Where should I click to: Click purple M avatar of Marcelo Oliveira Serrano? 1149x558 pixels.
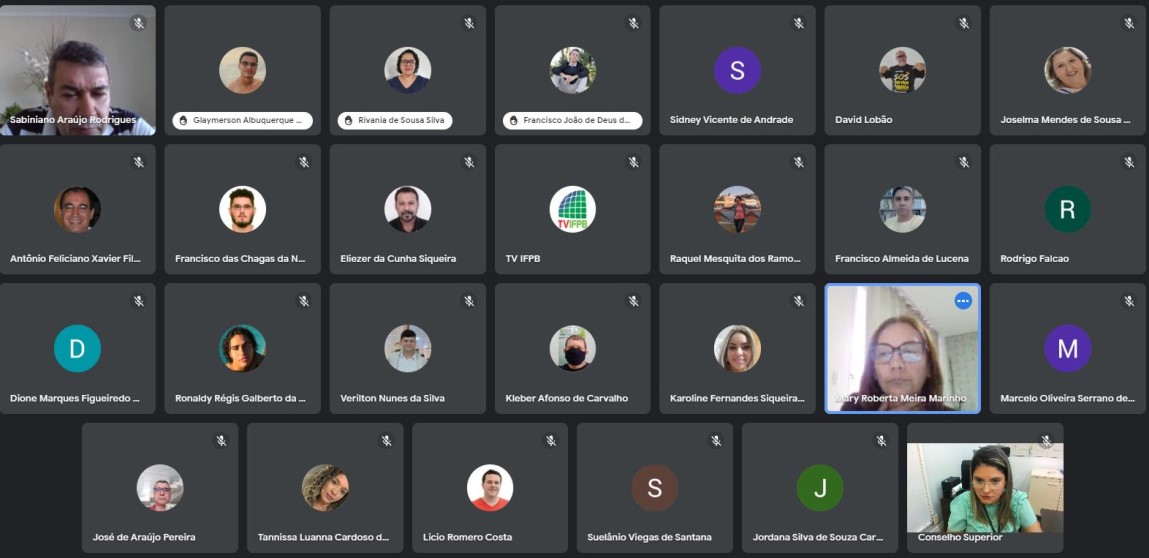click(x=1068, y=348)
